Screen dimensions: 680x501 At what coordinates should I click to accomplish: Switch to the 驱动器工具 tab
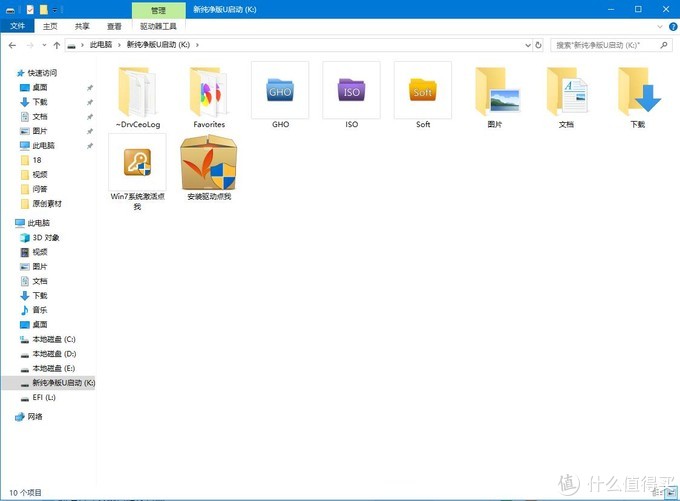(158, 26)
